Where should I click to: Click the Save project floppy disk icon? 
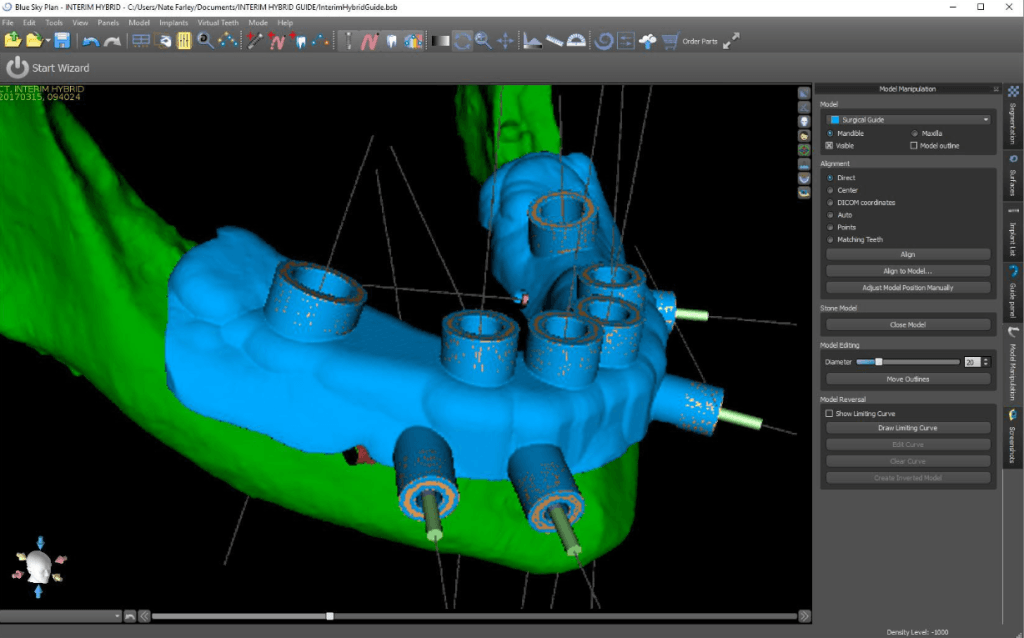coord(62,41)
